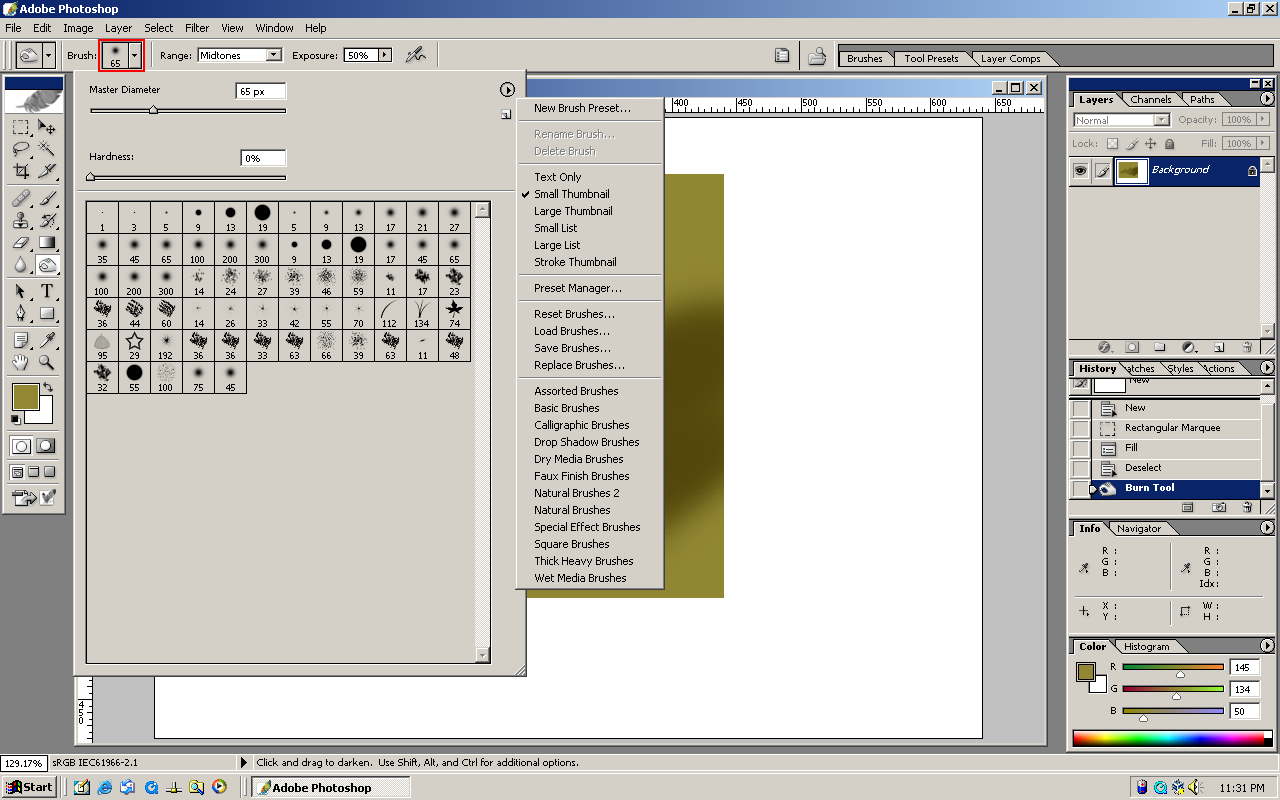Toggle lock transparent pixels

(x=1112, y=144)
